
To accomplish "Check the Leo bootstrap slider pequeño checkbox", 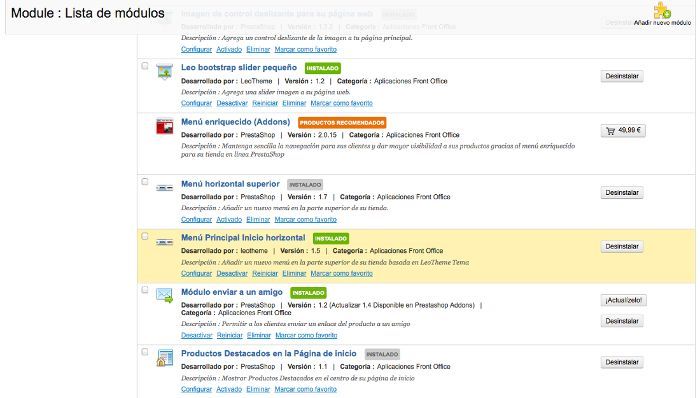I will pos(145,66).
